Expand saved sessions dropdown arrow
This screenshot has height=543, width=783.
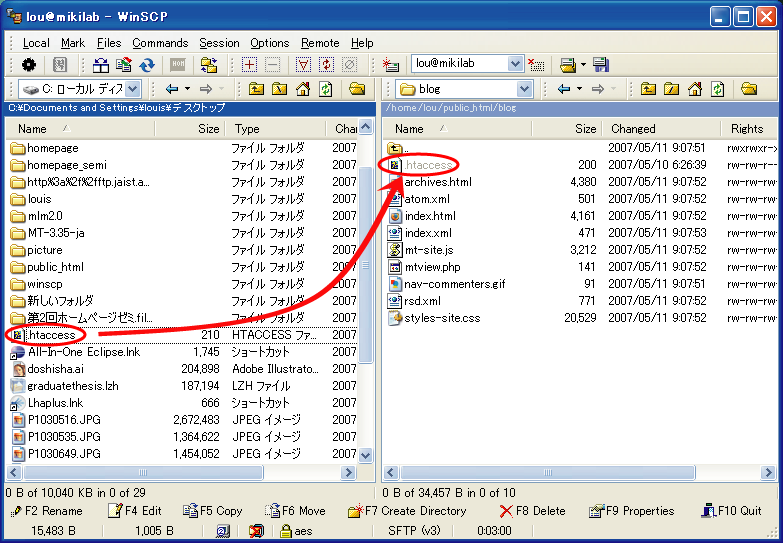583,64
